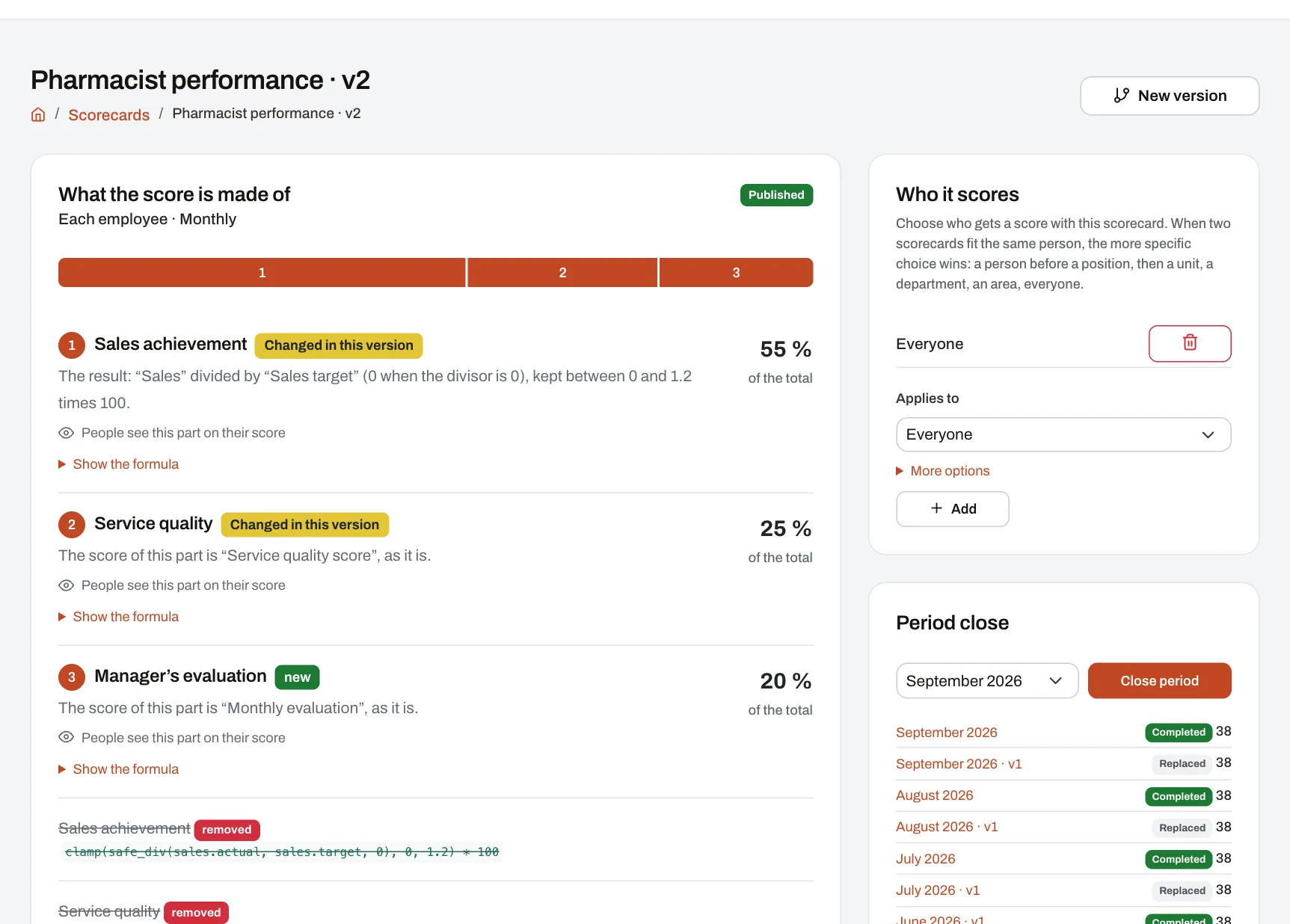This screenshot has width=1290, height=924.
Task: Click the 55 % weight value
Action: 785,349
